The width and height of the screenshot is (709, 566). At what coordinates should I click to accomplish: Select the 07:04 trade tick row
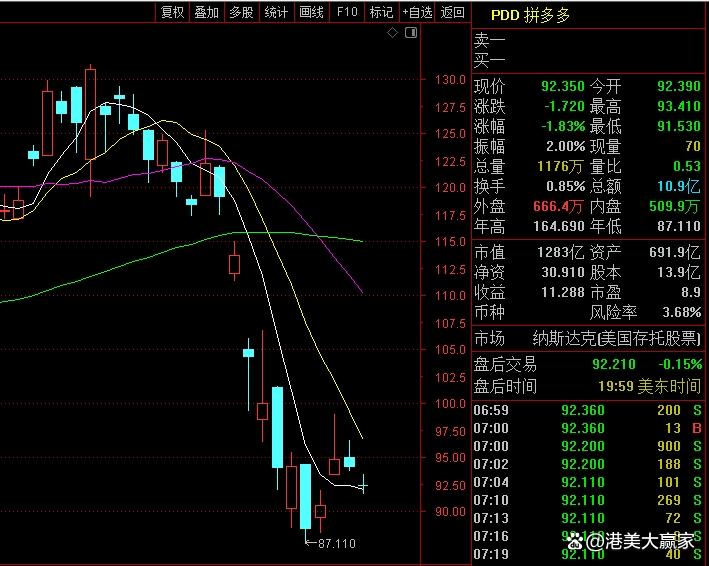(x=587, y=482)
